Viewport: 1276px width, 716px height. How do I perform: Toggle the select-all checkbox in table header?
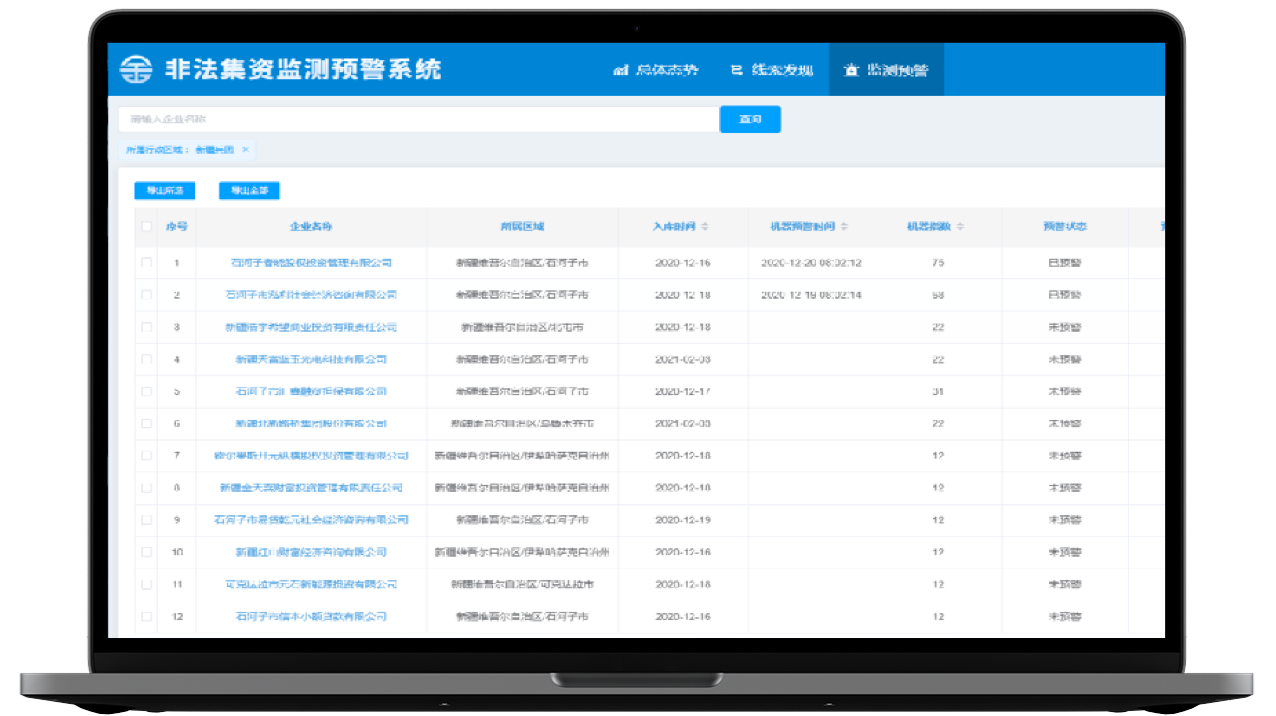(x=147, y=227)
